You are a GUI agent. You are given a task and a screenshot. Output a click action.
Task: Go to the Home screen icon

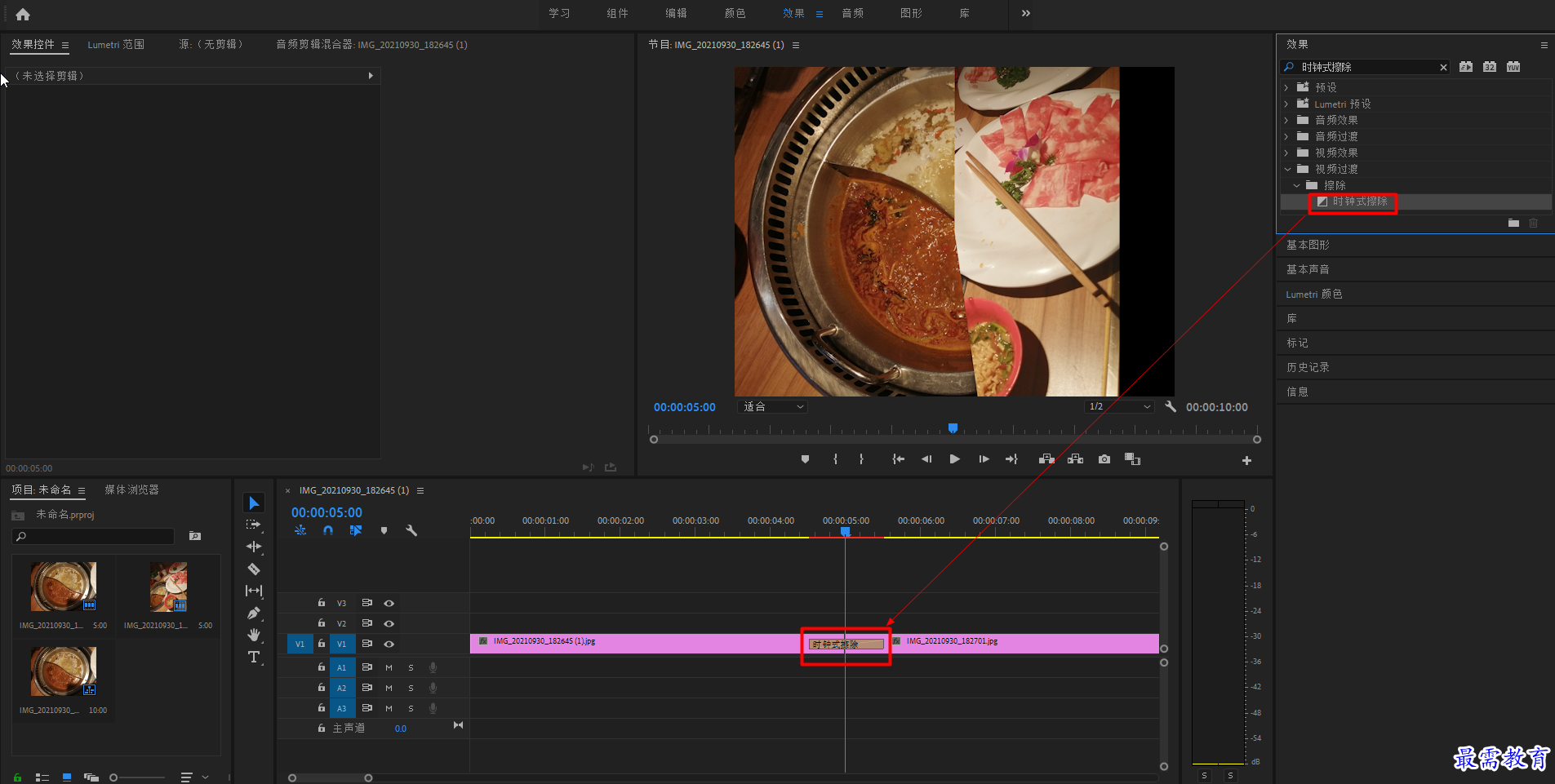pyautogui.click(x=23, y=14)
